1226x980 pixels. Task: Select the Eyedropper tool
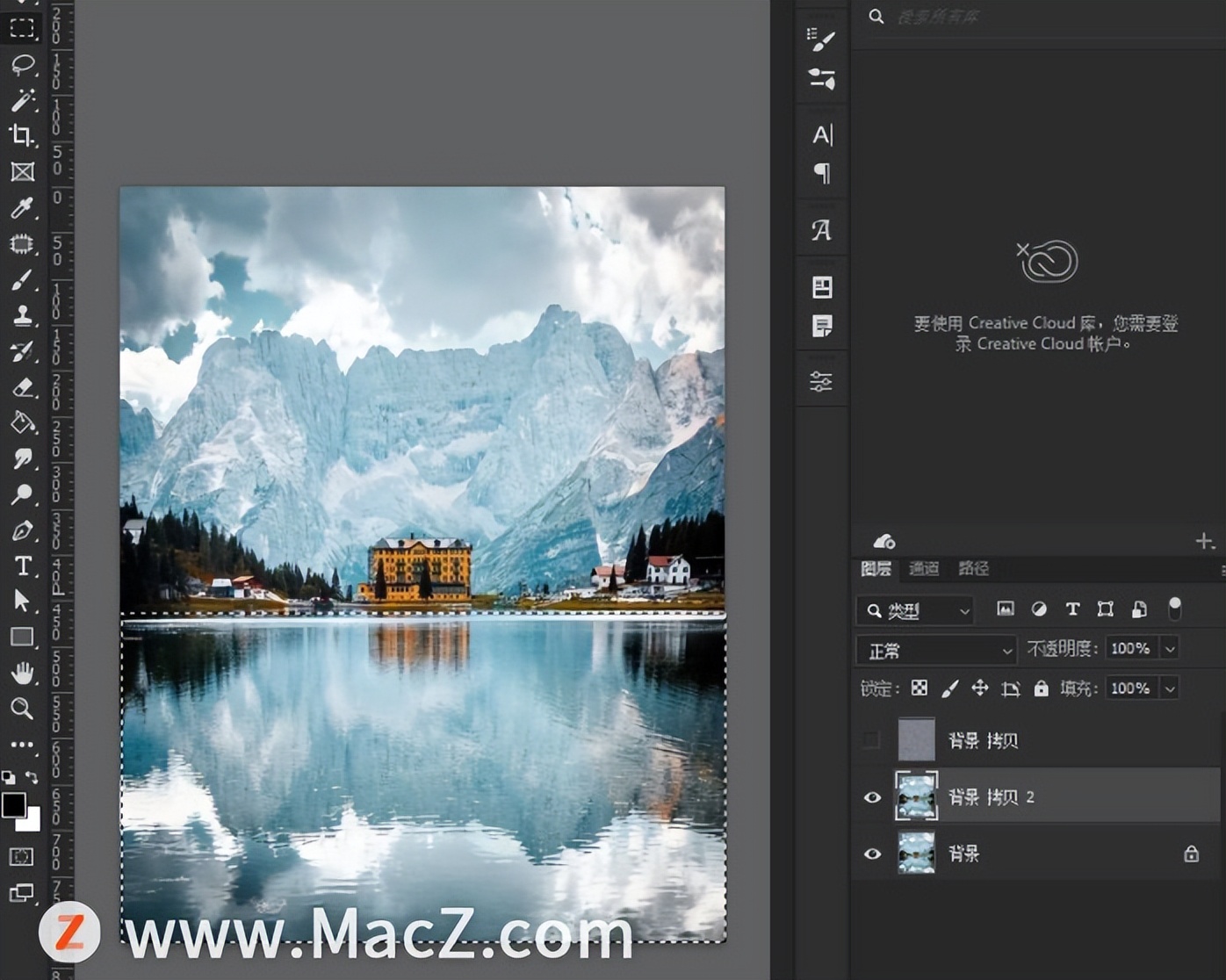(22, 207)
